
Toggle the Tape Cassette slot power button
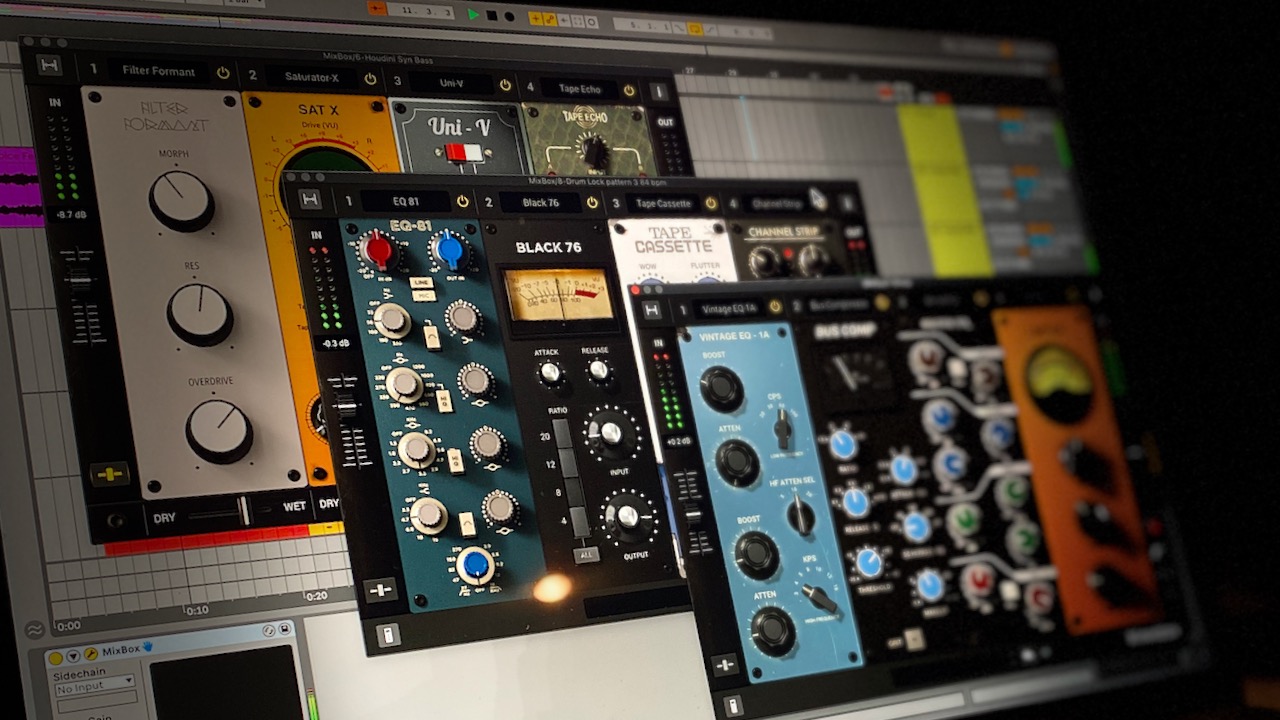(711, 203)
